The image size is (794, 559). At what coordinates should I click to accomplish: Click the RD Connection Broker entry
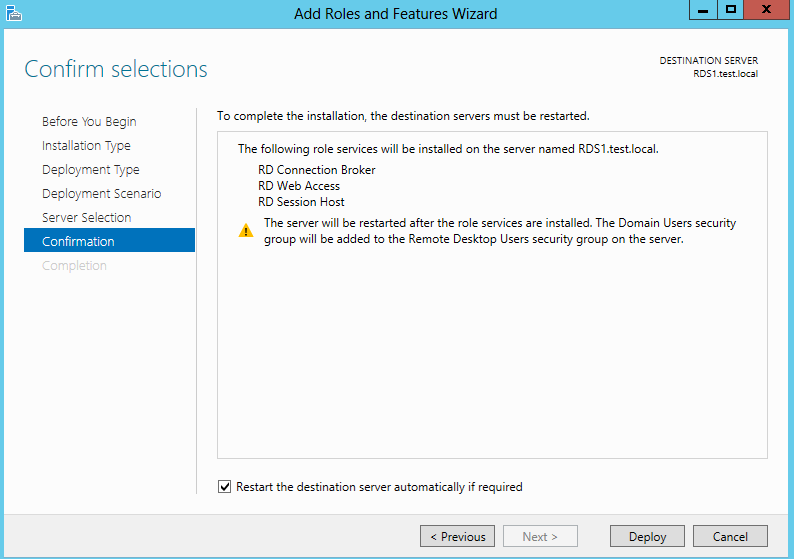[316, 170]
